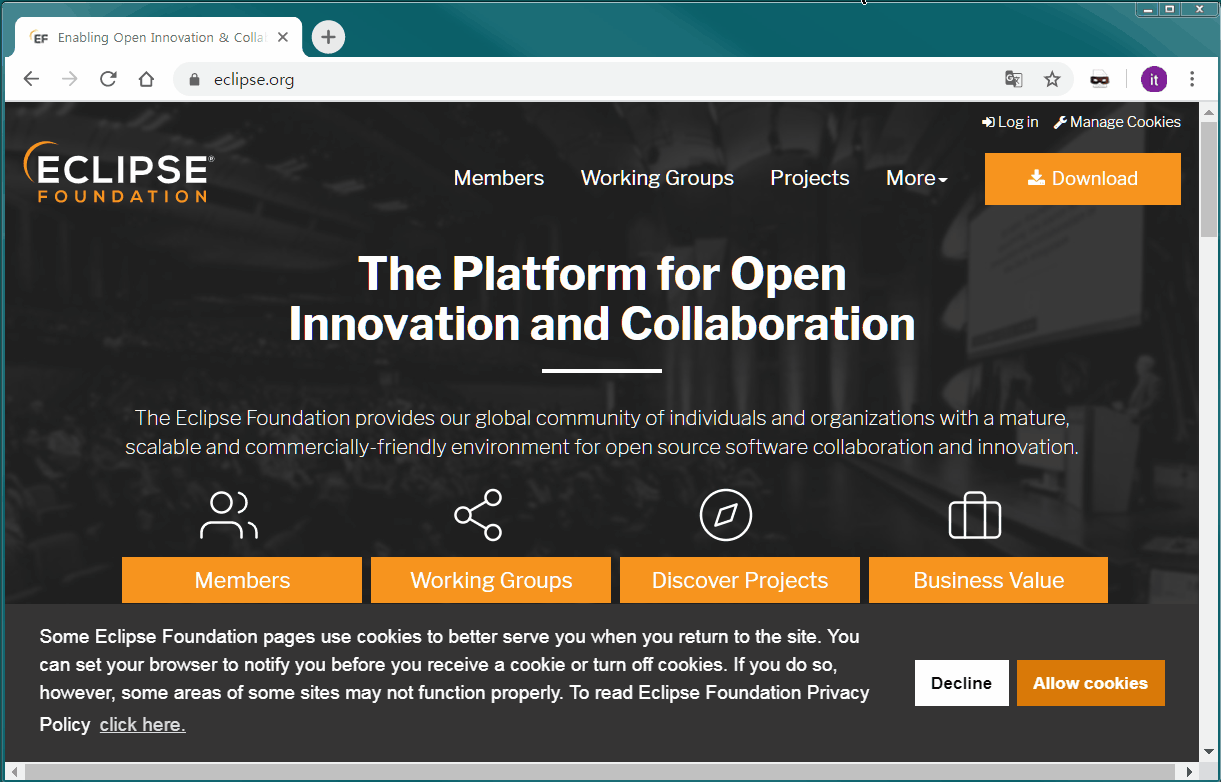Decline cookies in the banner
This screenshot has height=782, width=1221.
[961, 683]
